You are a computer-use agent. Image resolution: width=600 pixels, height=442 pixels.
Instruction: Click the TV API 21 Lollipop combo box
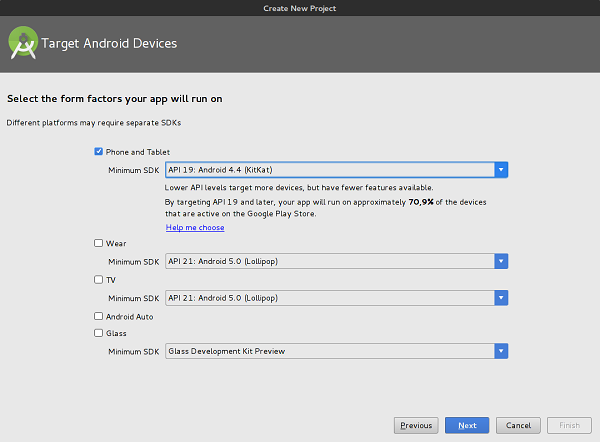point(336,298)
